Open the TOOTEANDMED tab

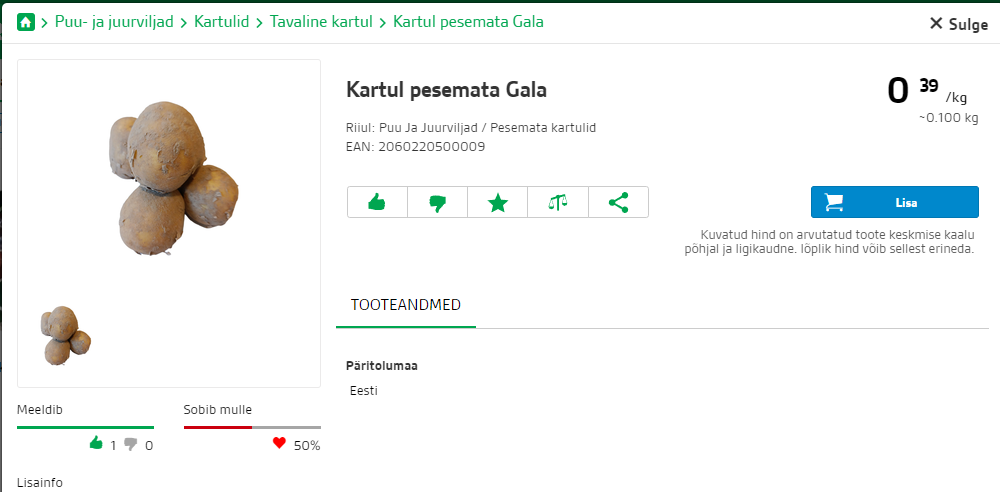pos(406,305)
